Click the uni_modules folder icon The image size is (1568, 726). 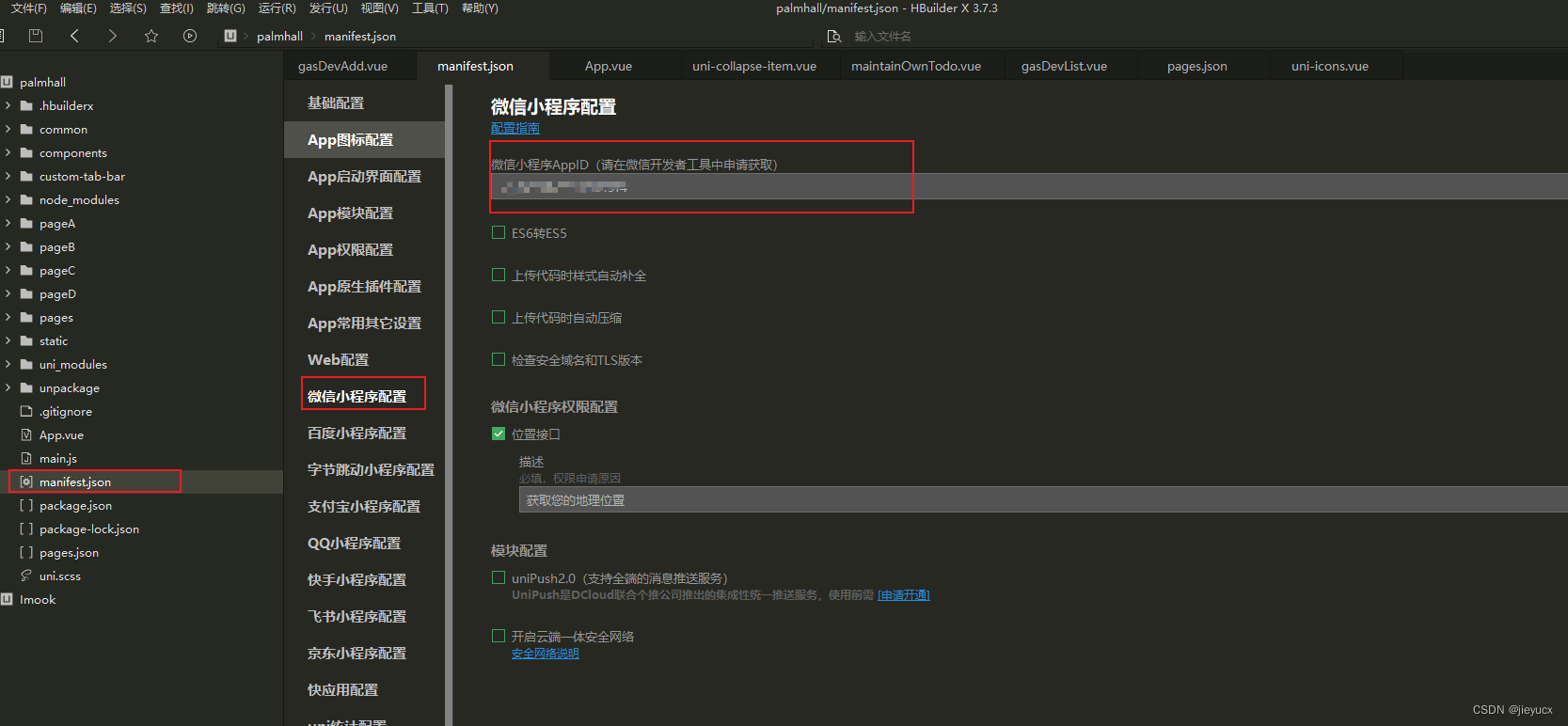[26, 364]
